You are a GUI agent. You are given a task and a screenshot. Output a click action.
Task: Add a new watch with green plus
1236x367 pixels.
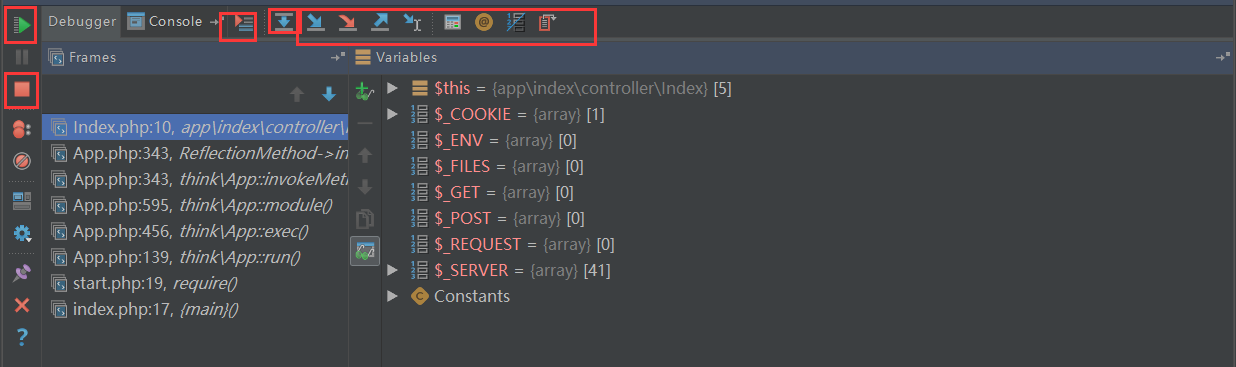[365, 92]
